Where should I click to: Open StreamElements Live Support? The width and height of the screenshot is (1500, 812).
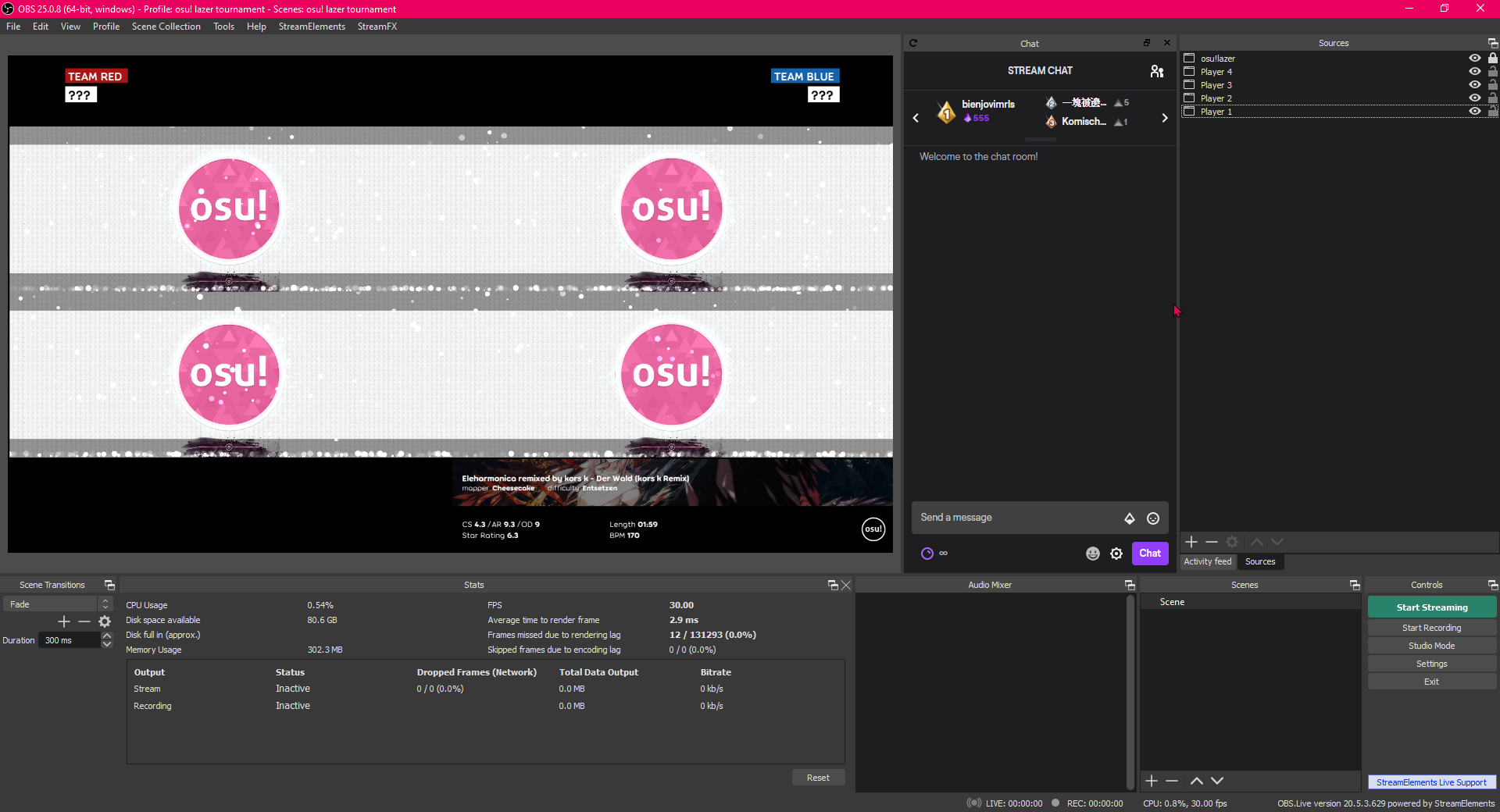click(1432, 782)
